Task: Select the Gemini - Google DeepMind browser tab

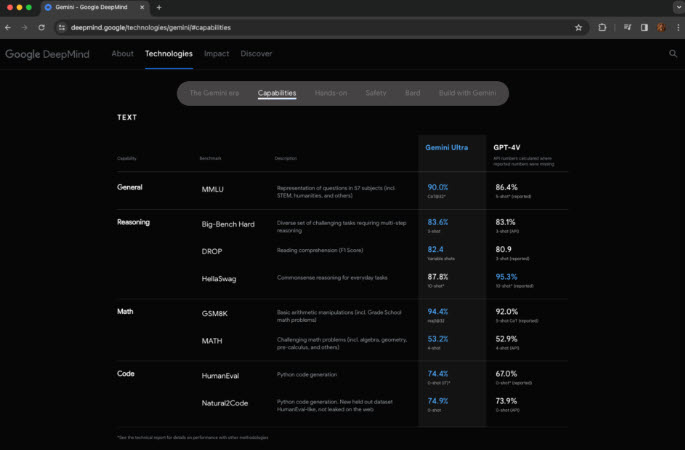Action: click(x=94, y=7)
